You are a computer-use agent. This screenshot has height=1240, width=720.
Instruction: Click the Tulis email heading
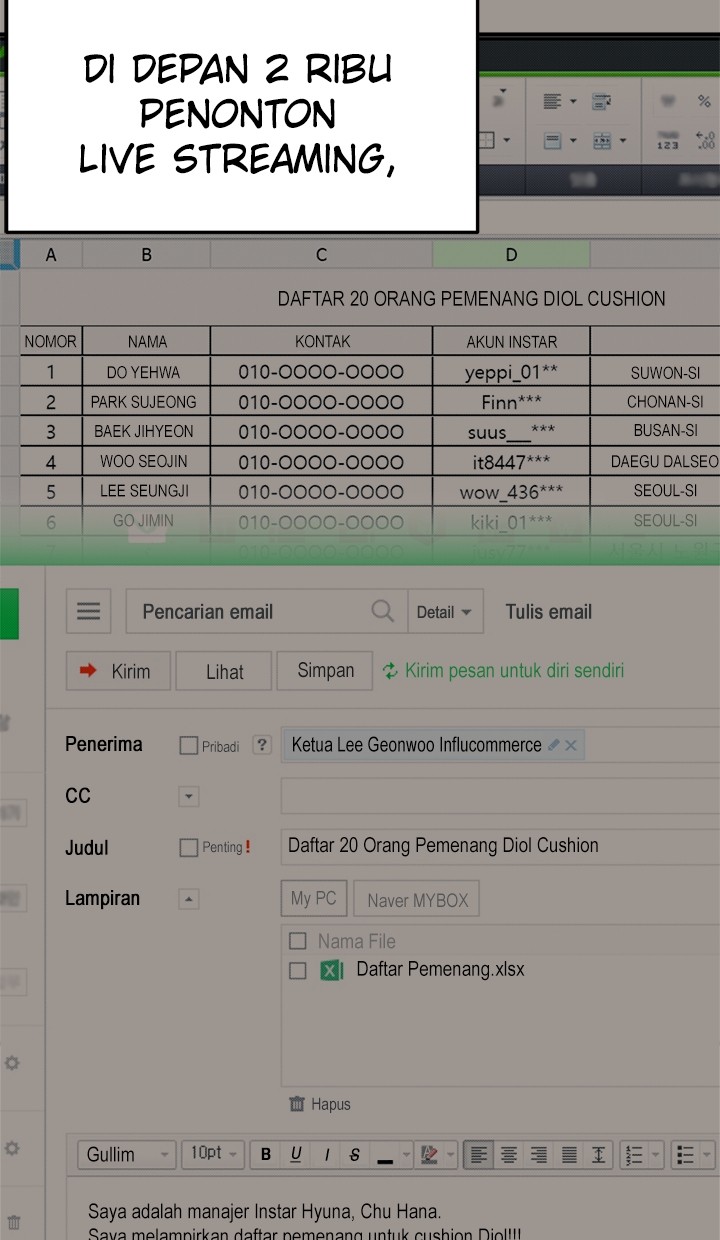tap(548, 612)
